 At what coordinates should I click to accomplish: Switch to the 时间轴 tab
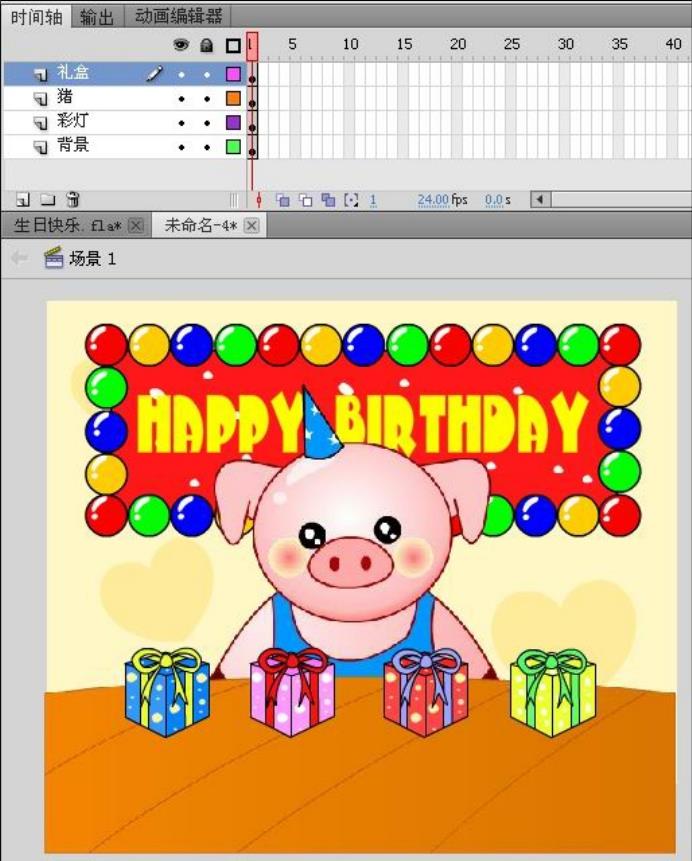click(36, 17)
